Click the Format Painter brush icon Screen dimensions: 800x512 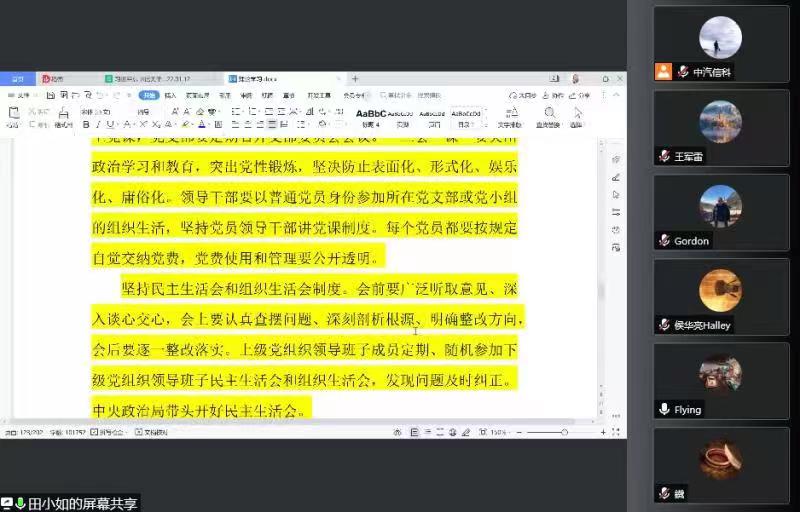coord(64,114)
